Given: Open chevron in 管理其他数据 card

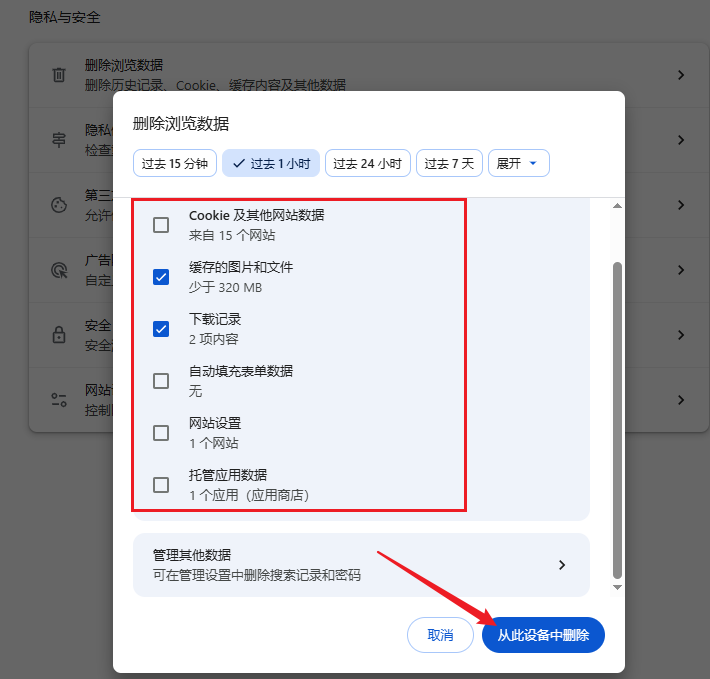Looking at the screenshot, I should [x=562, y=565].
